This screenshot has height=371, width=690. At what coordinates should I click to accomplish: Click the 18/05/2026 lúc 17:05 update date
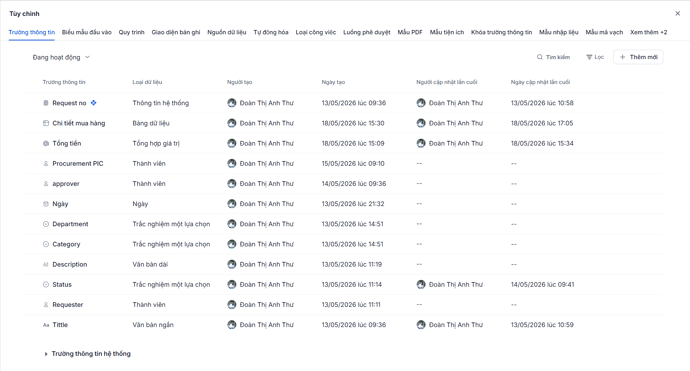[x=542, y=123]
